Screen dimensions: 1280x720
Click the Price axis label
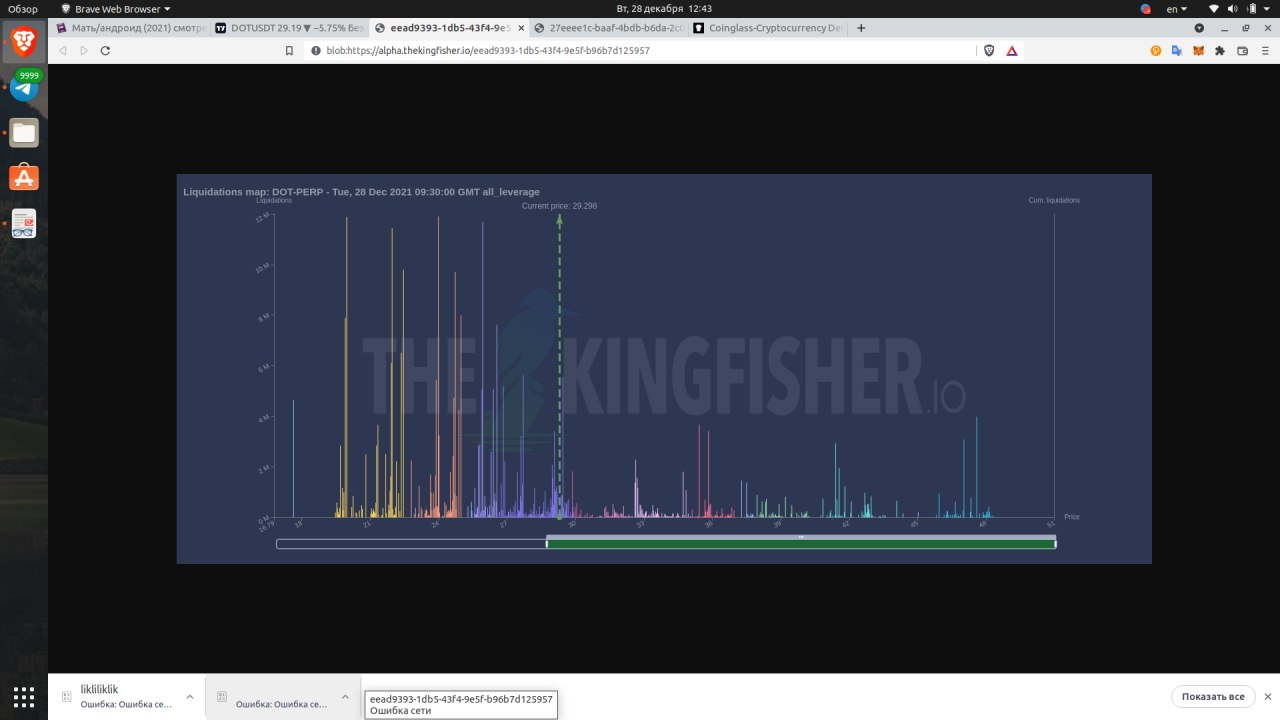[1072, 517]
